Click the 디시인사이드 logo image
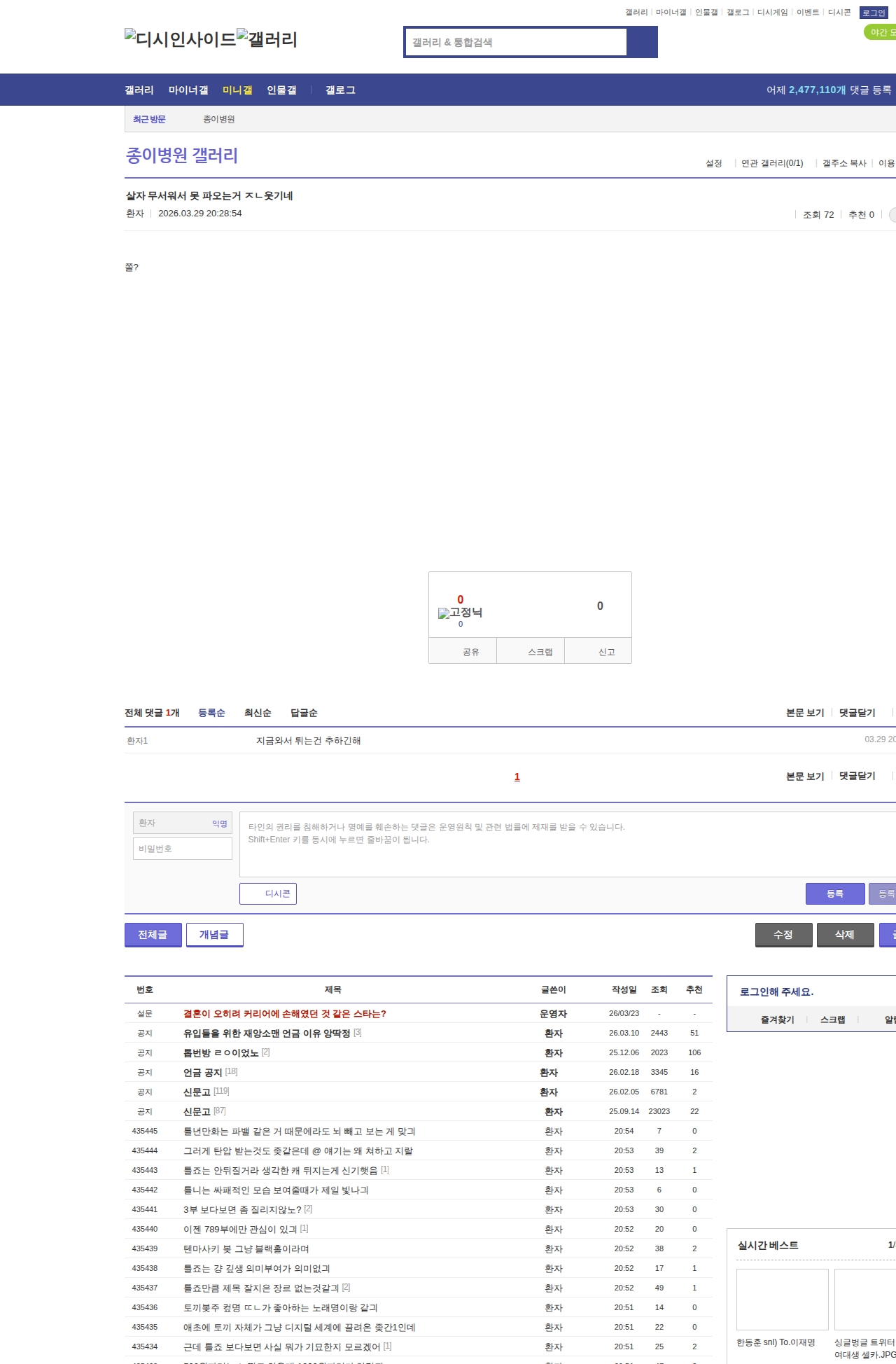 [x=180, y=39]
